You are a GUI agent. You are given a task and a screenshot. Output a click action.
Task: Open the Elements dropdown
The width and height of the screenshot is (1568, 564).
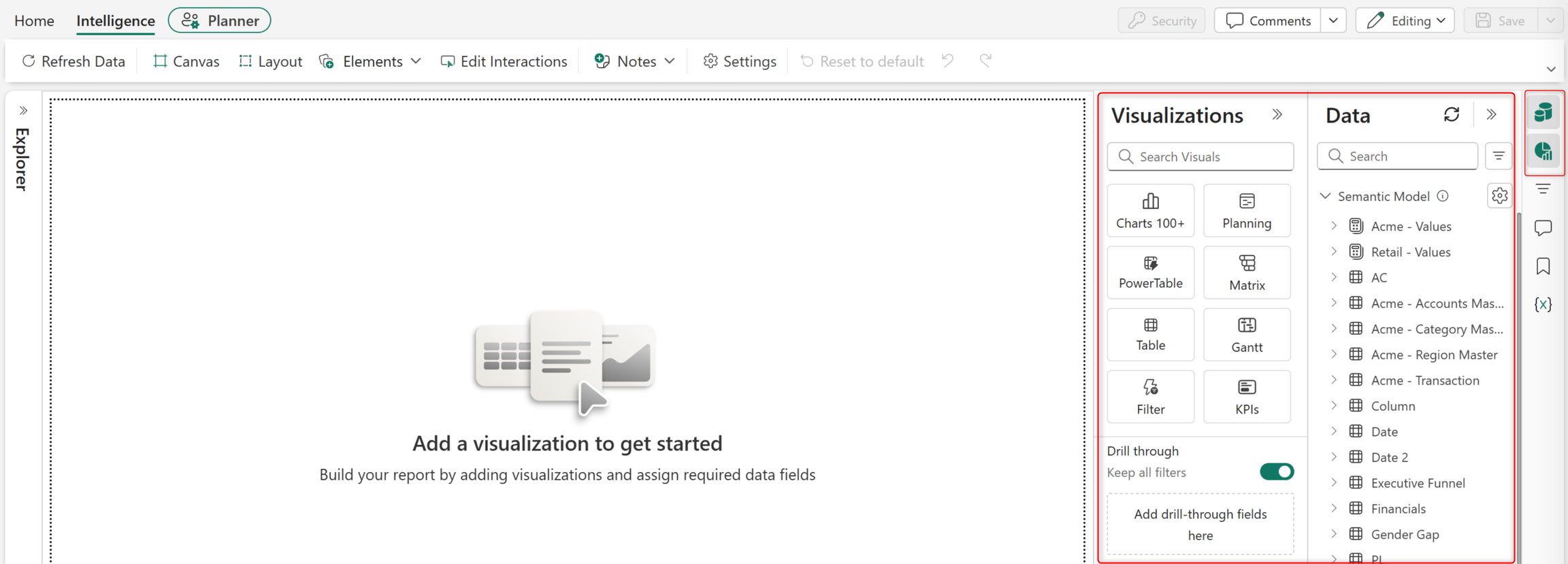(x=371, y=61)
